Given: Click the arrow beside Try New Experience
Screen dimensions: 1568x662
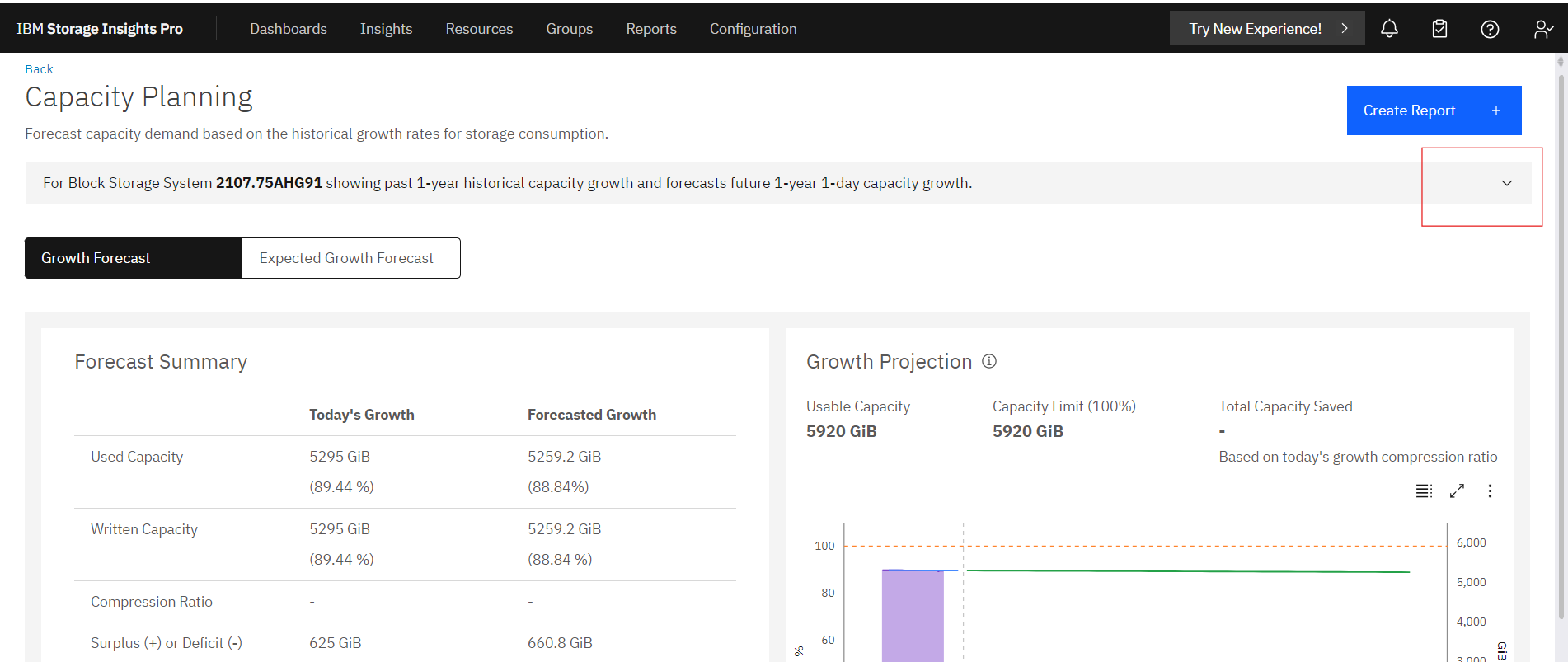Looking at the screenshot, I should (1345, 28).
